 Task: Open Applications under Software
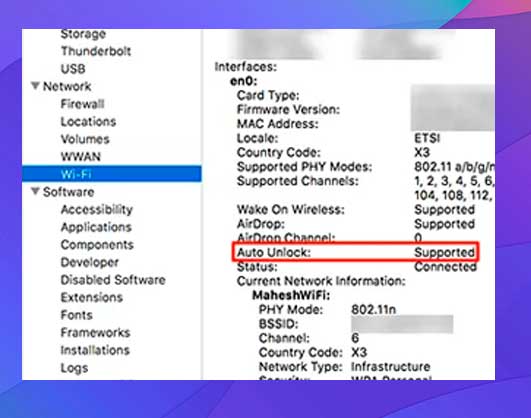pyautogui.click(x=96, y=227)
